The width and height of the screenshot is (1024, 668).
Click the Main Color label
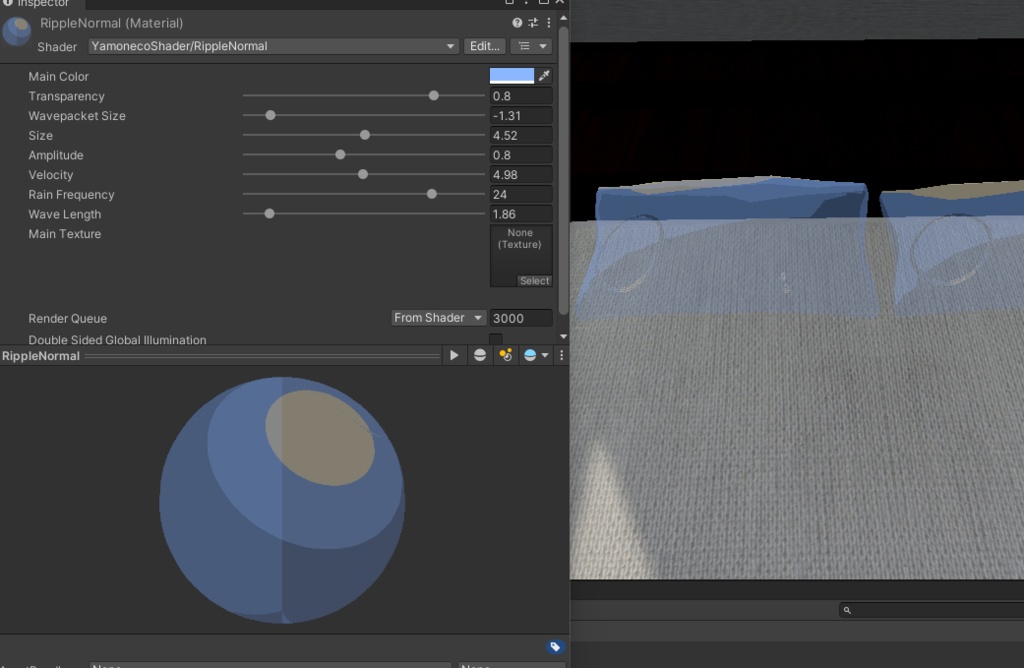[58, 76]
